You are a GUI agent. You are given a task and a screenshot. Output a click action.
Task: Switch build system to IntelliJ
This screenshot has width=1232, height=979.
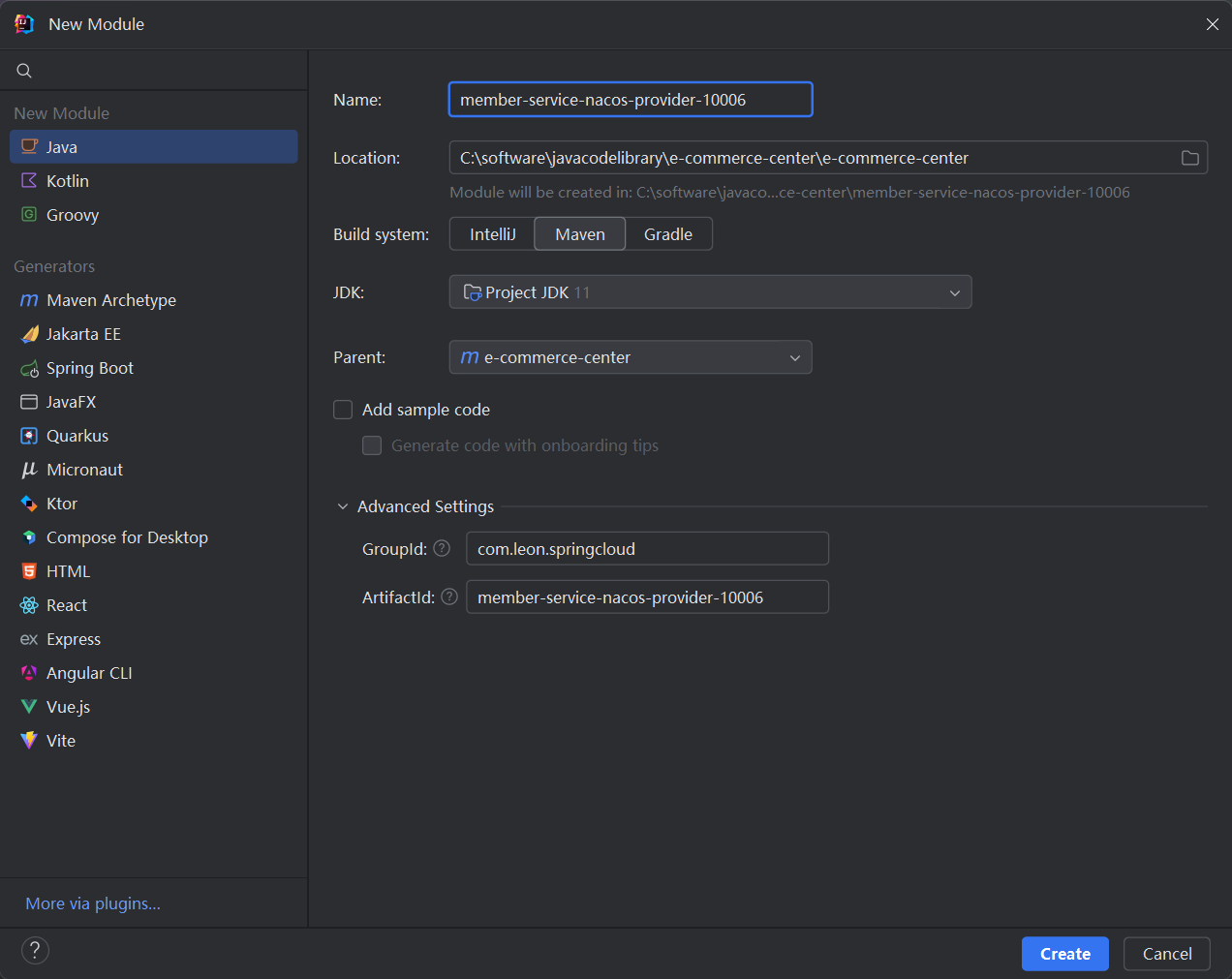tap(492, 234)
